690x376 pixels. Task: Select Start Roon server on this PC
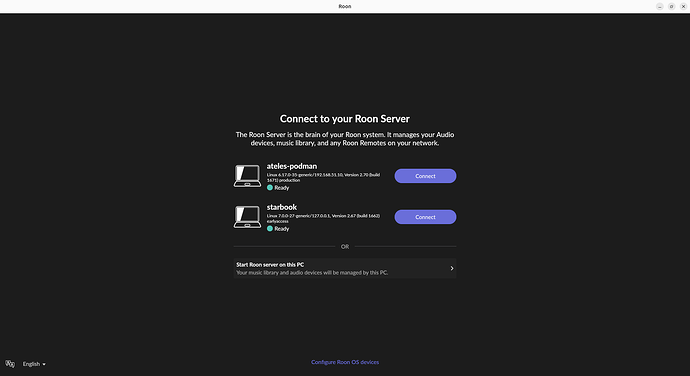click(345, 269)
